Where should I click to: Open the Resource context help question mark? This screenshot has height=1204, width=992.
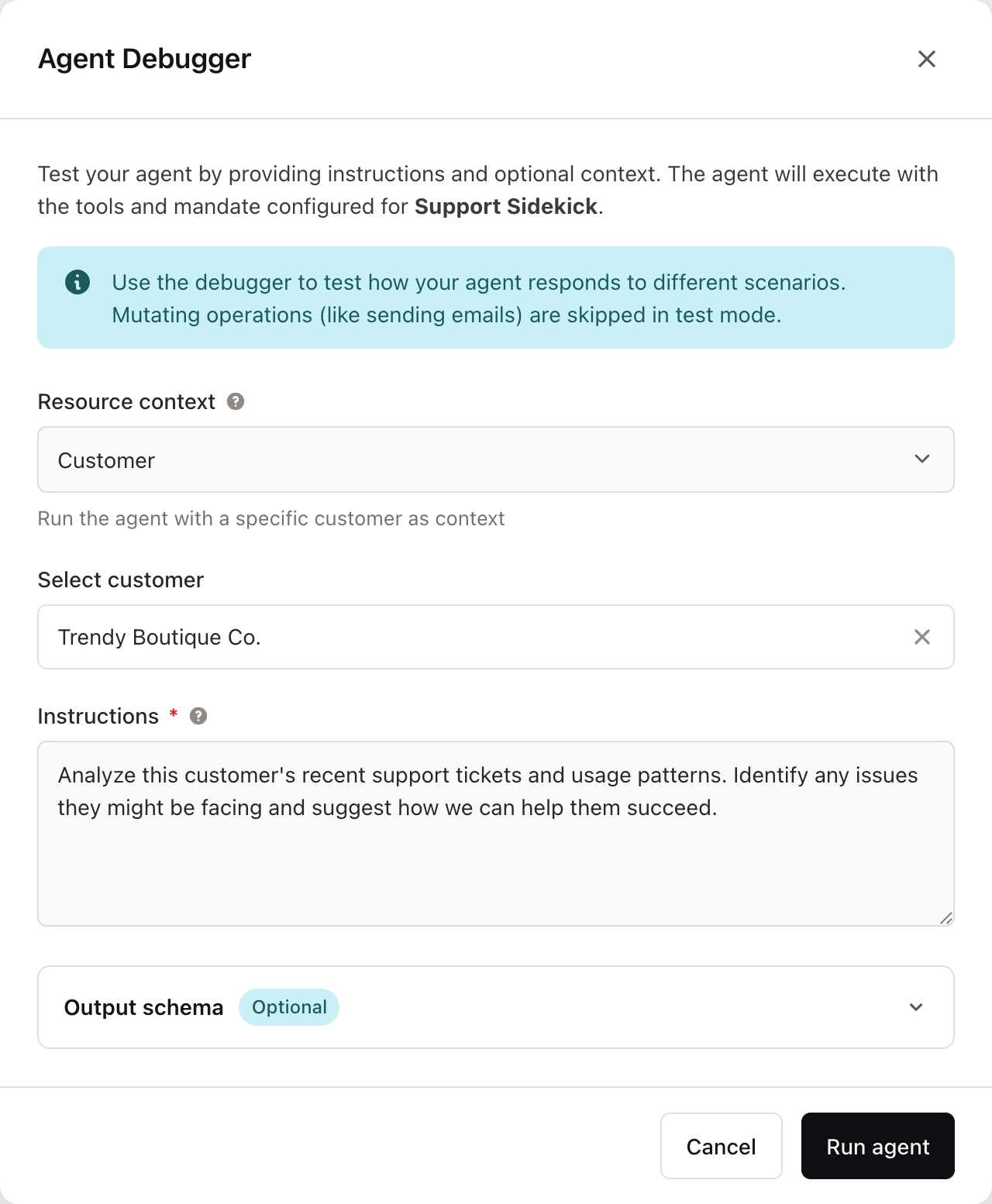click(x=236, y=401)
